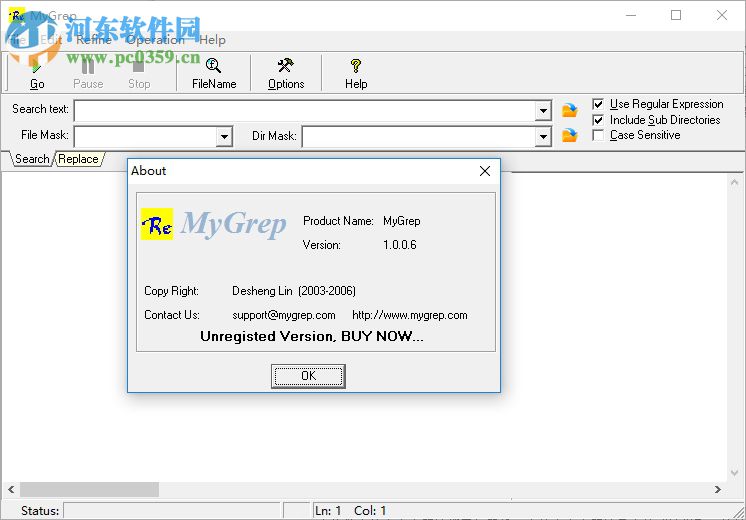The image size is (746, 520).
Task: Click the 'Ln: 1' status bar text
Action: point(328,510)
